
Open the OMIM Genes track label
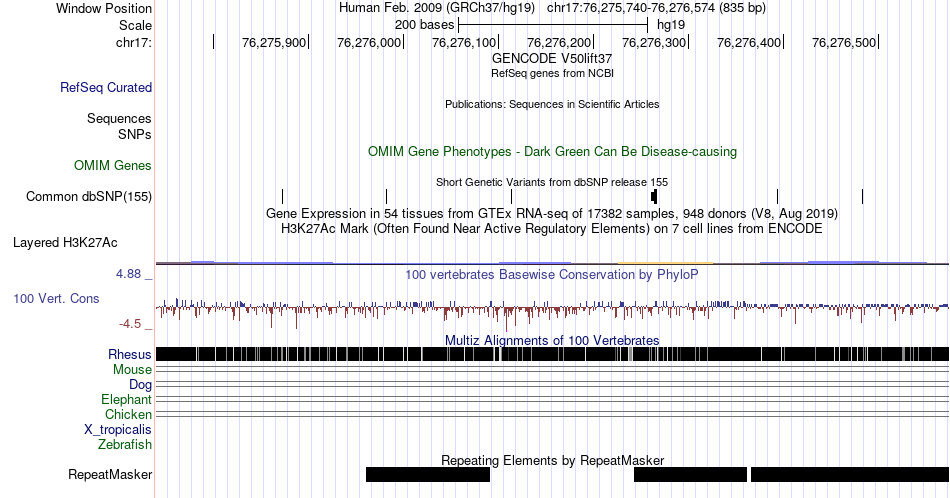pos(113,165)
